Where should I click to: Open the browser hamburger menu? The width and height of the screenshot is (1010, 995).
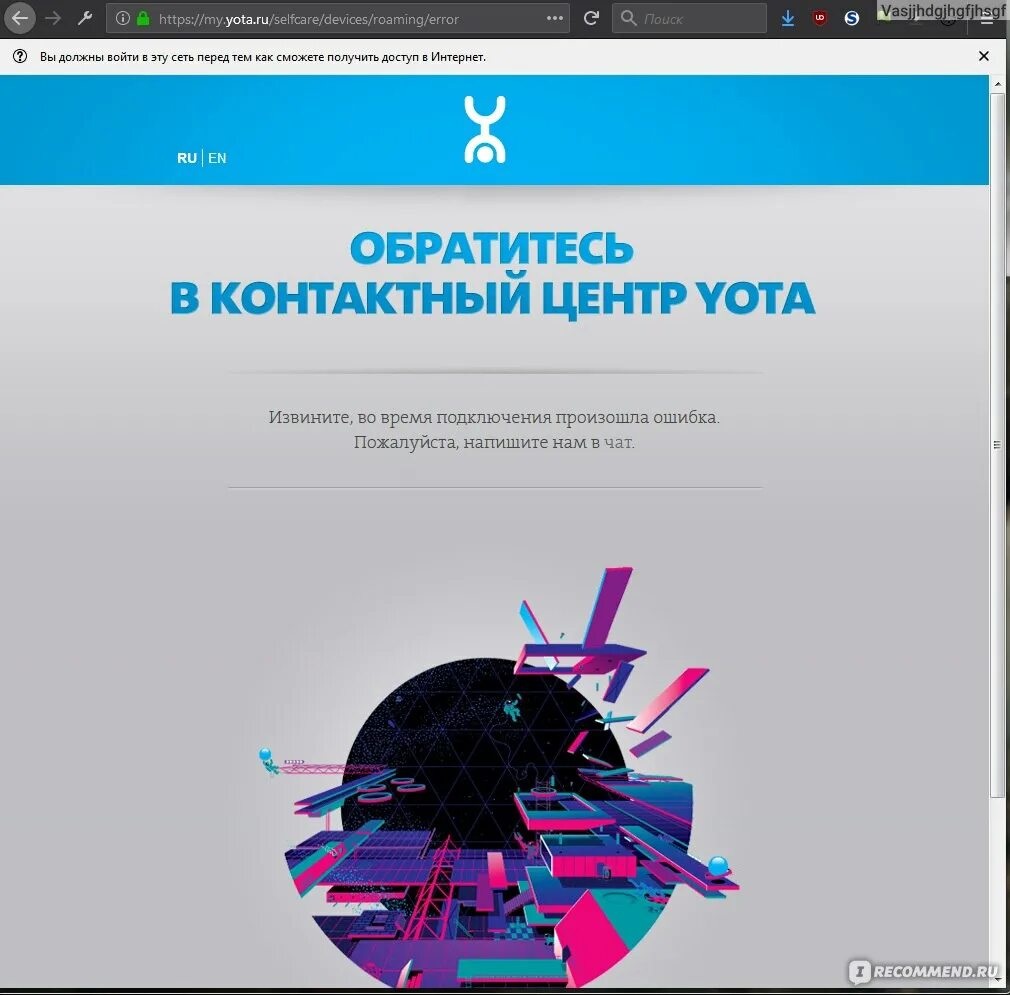[x=987, y=21]
